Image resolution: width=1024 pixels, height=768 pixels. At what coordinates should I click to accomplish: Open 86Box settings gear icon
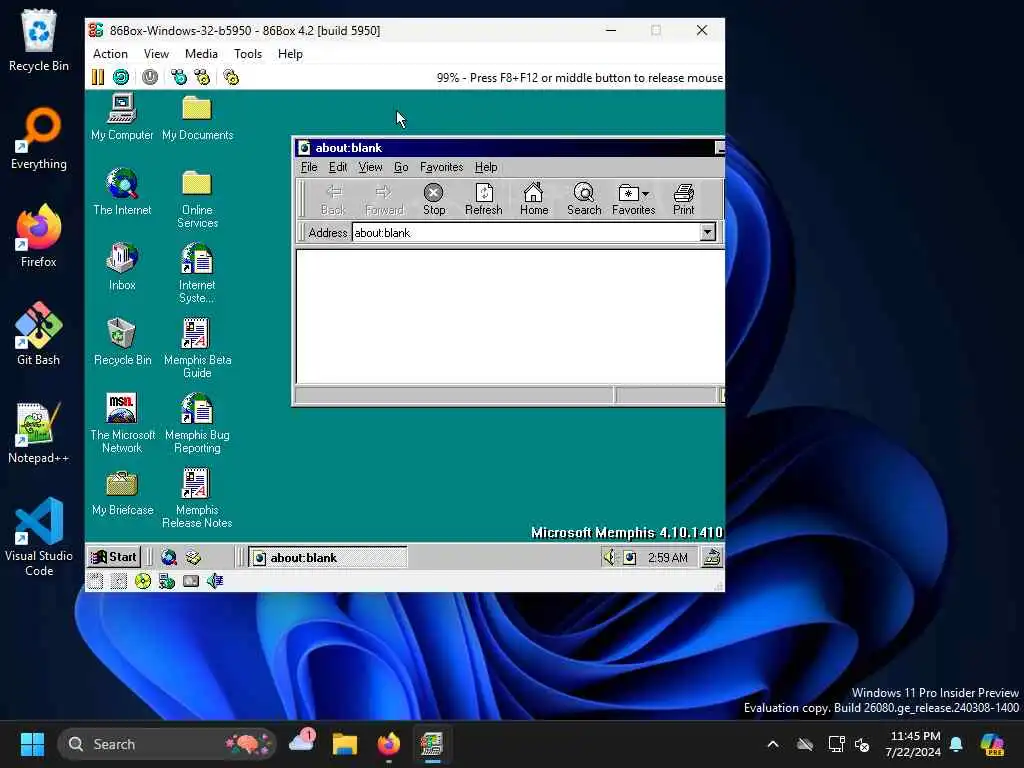231,77
